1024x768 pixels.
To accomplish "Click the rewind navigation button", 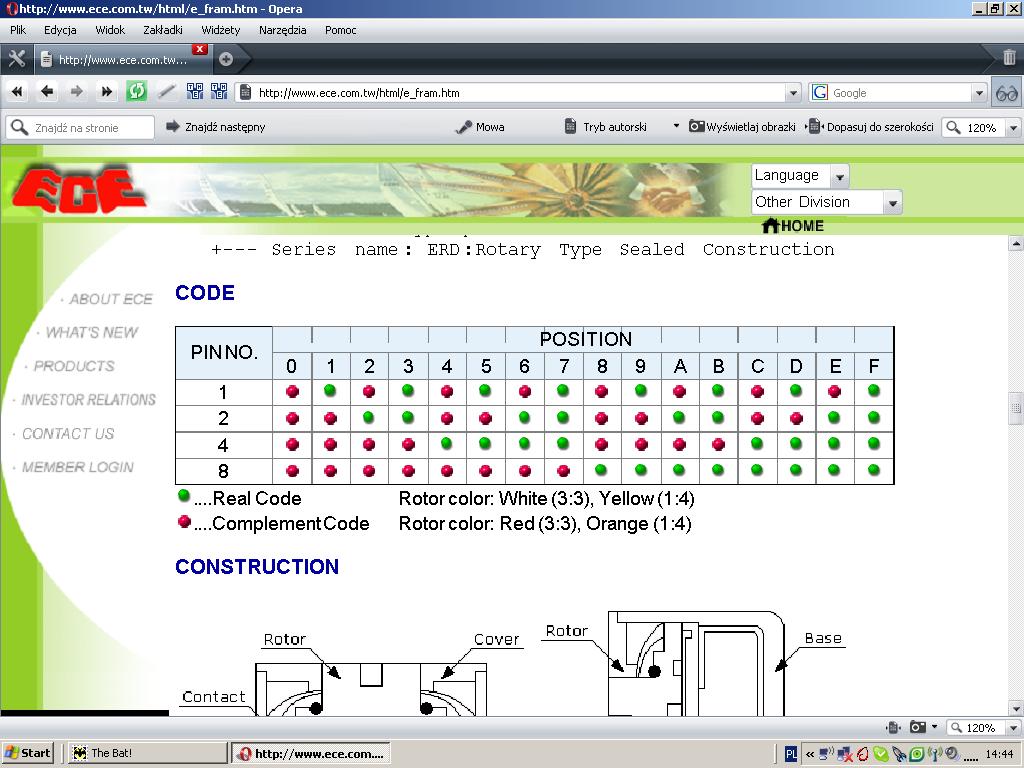I will (x=17, y=92).
